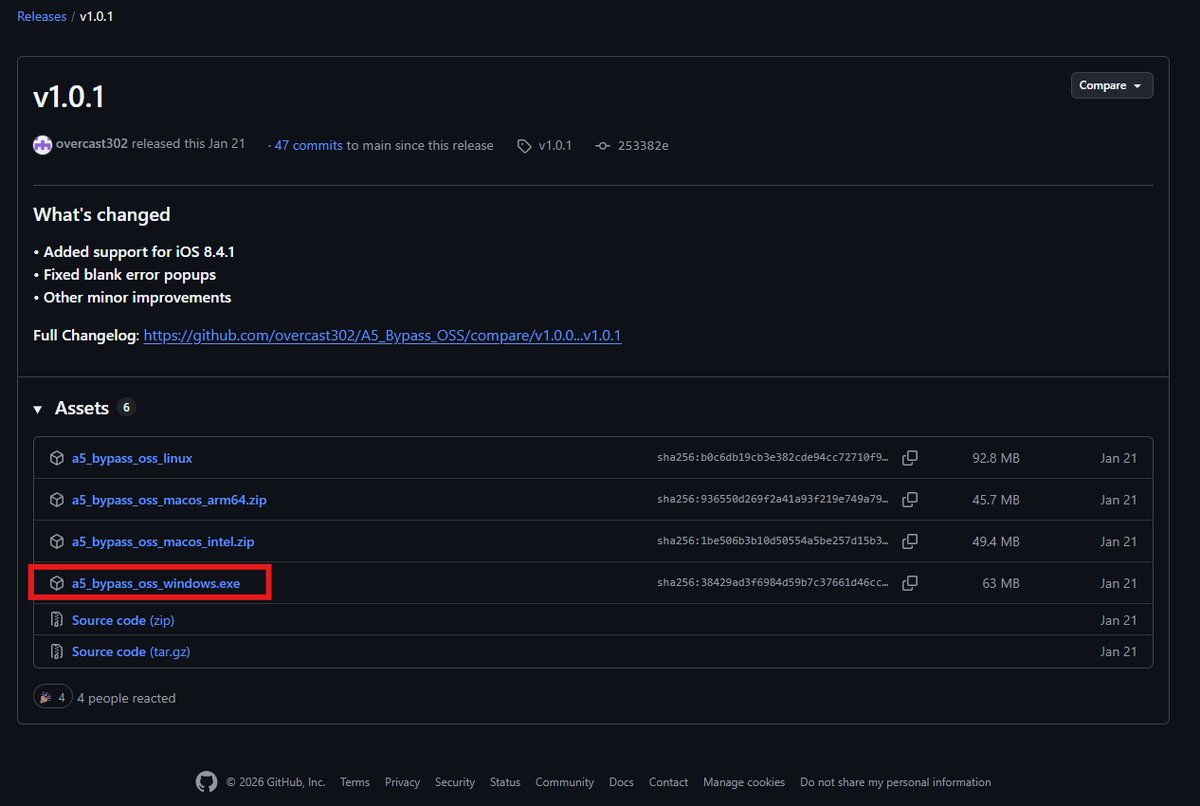This screenshot has width=1200, height=806.
Task: Click Manage cookies in the footer
Action: pos(744,782)
